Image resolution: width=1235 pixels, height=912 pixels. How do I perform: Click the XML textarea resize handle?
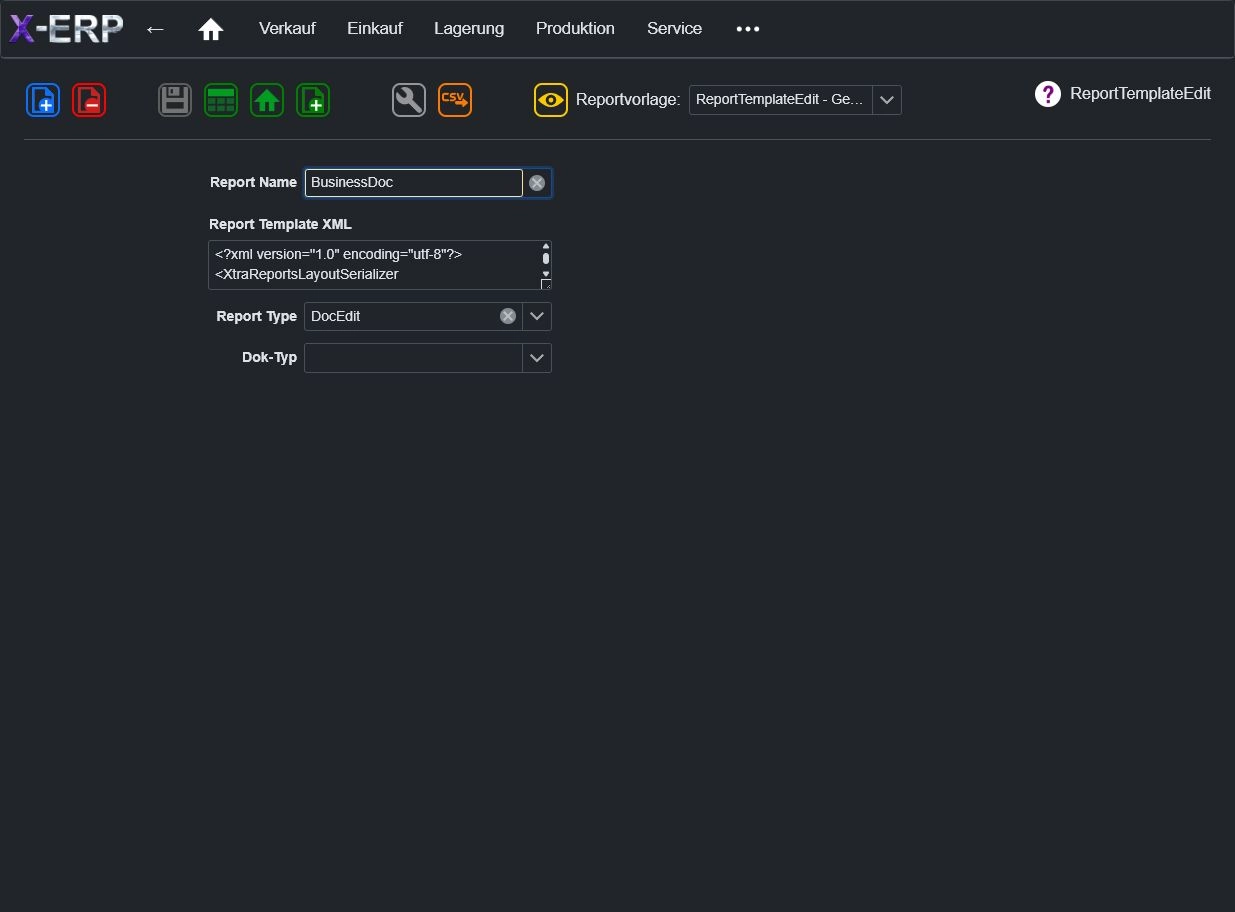click(x=546, y=285)
